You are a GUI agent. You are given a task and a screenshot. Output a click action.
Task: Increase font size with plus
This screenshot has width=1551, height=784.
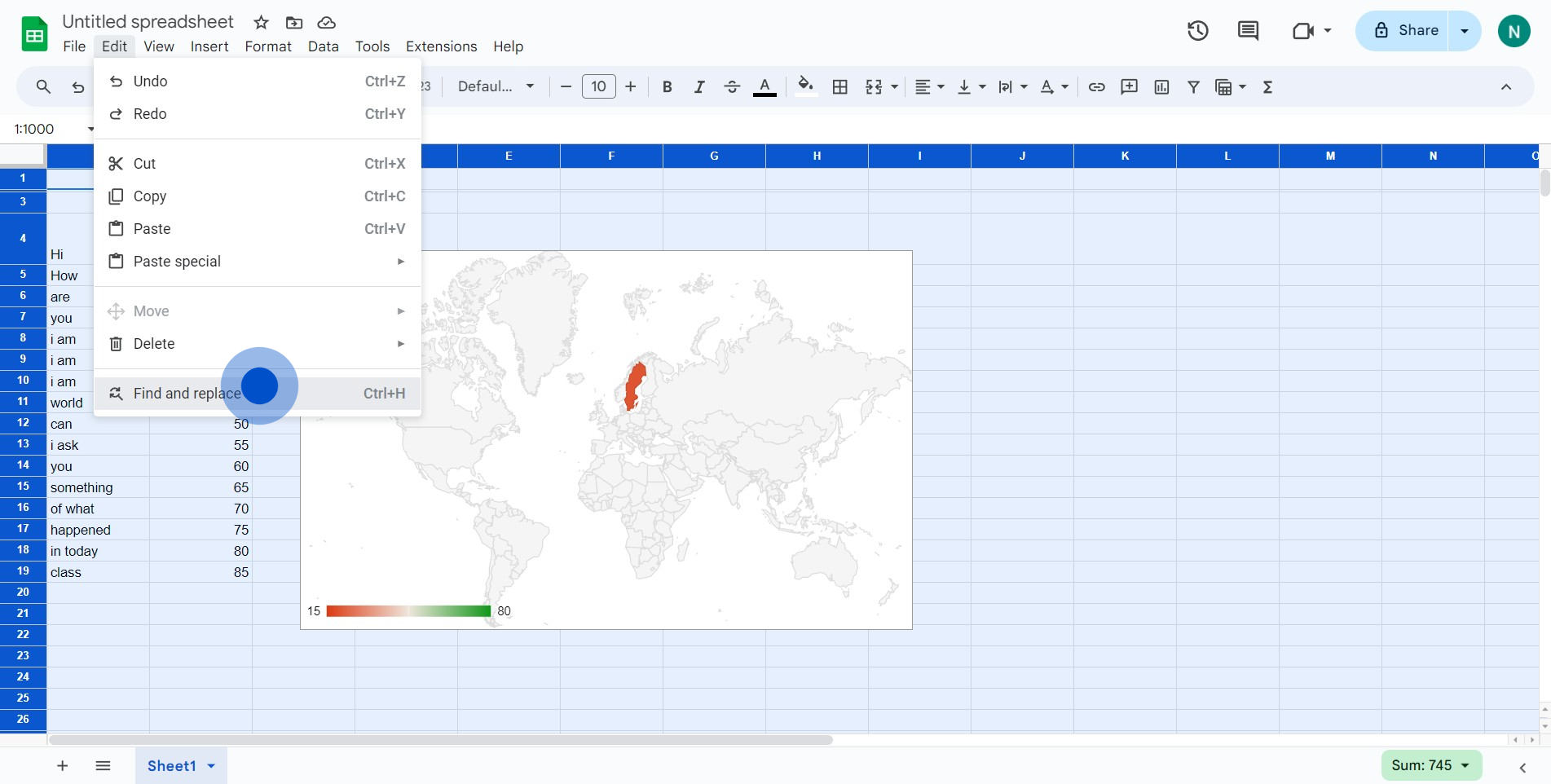pos(630,86)
